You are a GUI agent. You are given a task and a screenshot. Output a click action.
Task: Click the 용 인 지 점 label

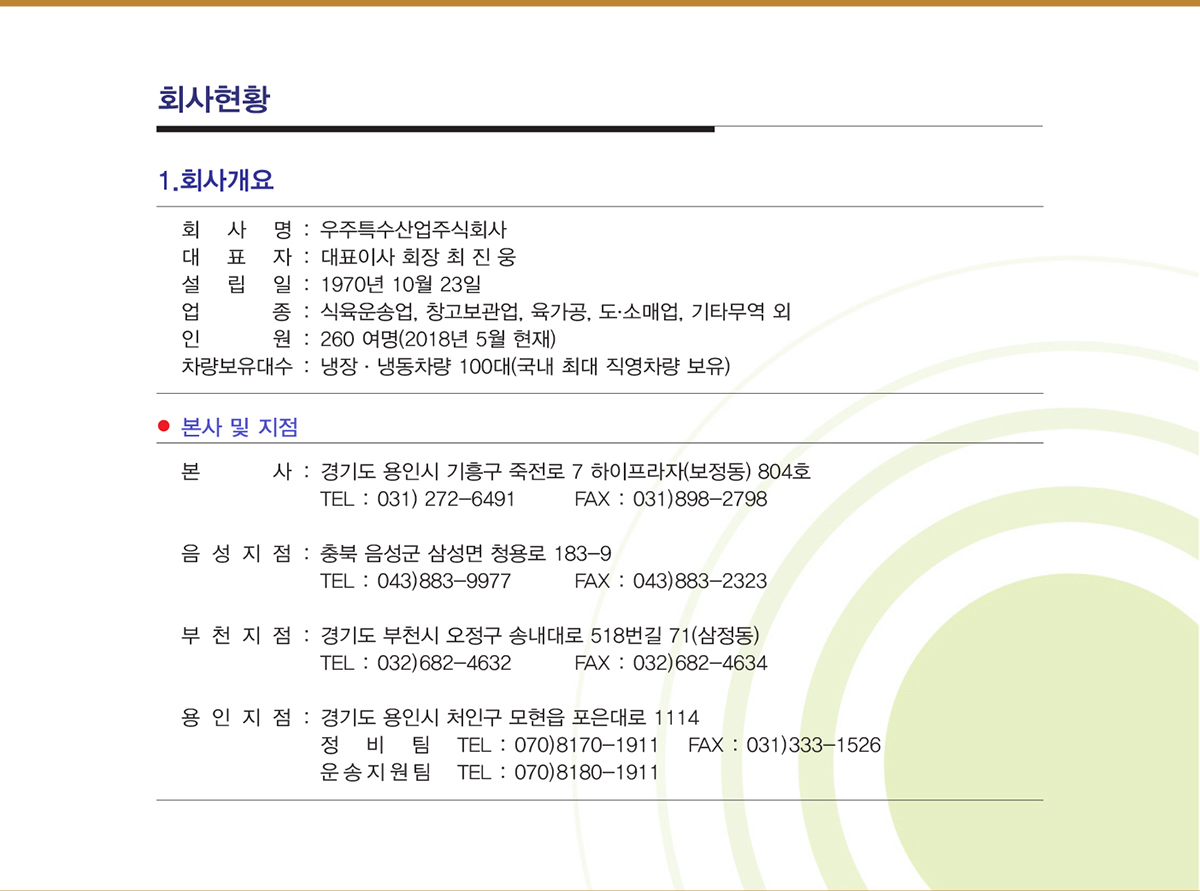coord(236,717)
